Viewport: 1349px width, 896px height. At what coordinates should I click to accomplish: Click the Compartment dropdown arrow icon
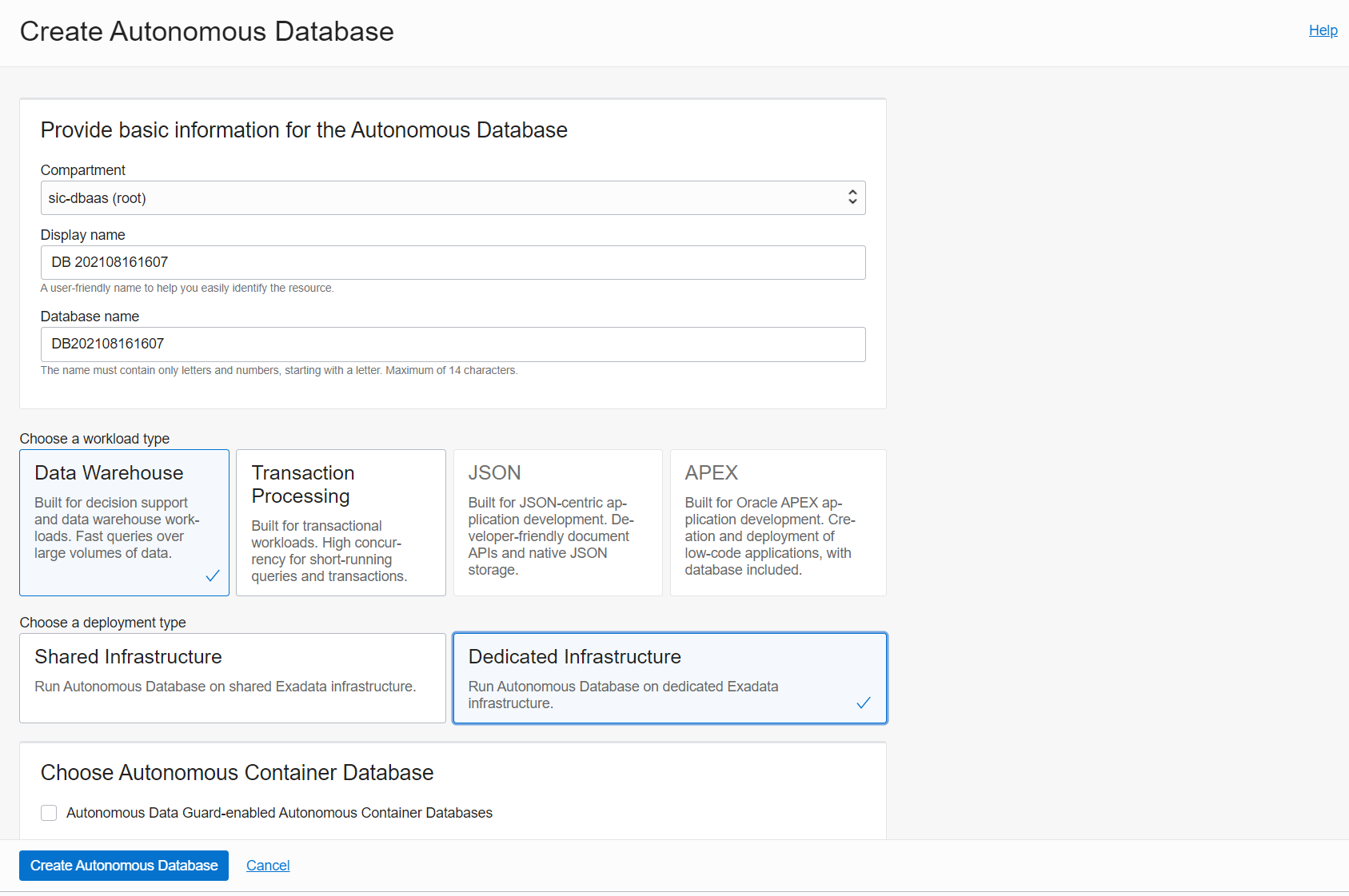tap(852, 197)
